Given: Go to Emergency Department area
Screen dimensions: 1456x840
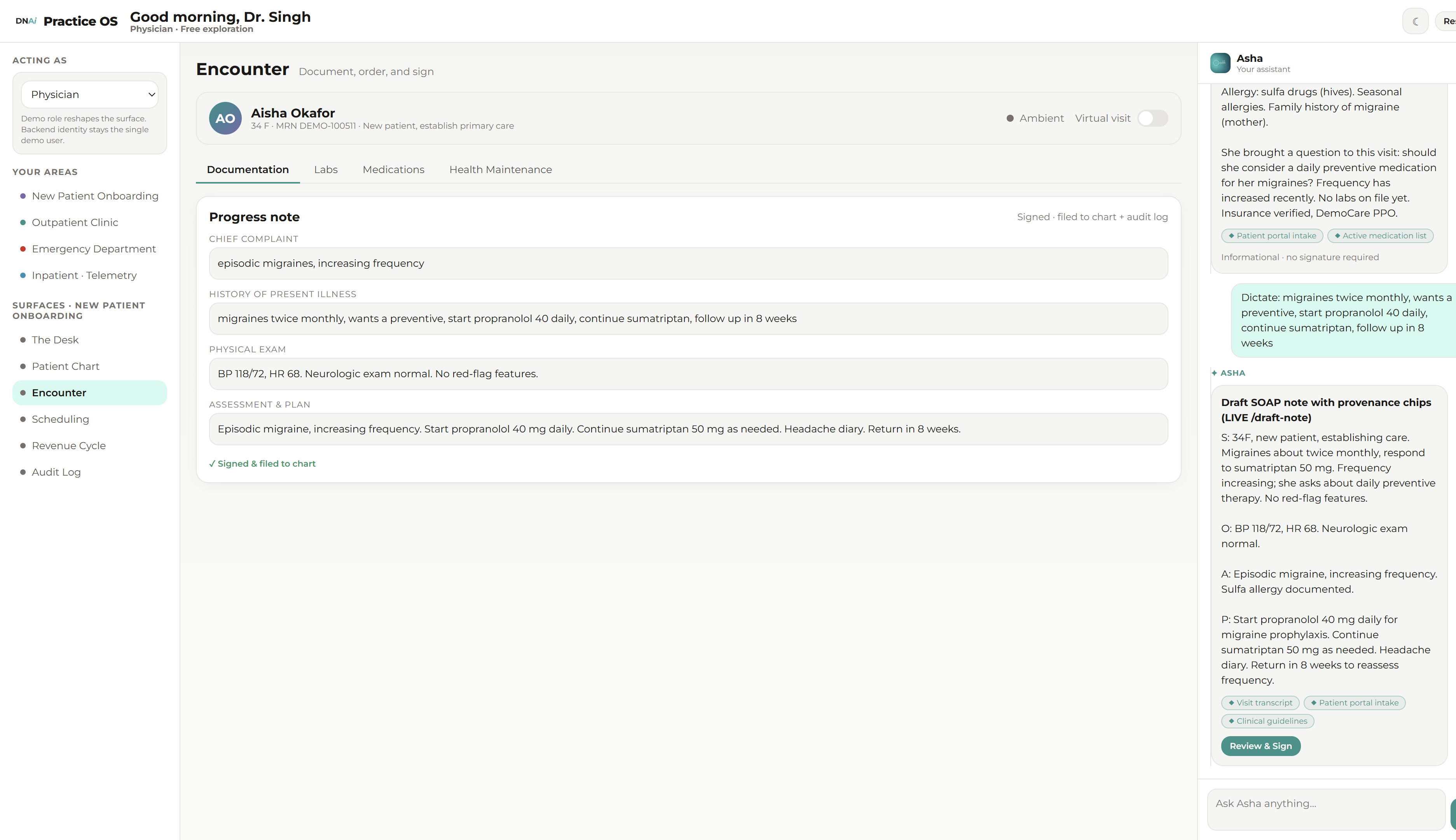Looking at the screenshot, I should pos(93,248).
